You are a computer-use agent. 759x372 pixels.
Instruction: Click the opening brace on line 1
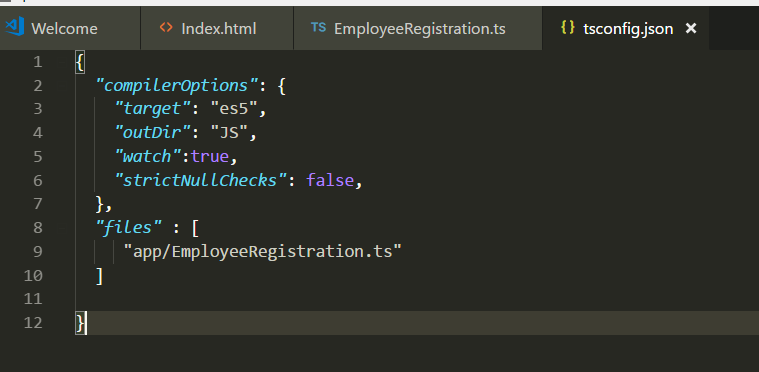pyautogui.click(x=80, y=62)
